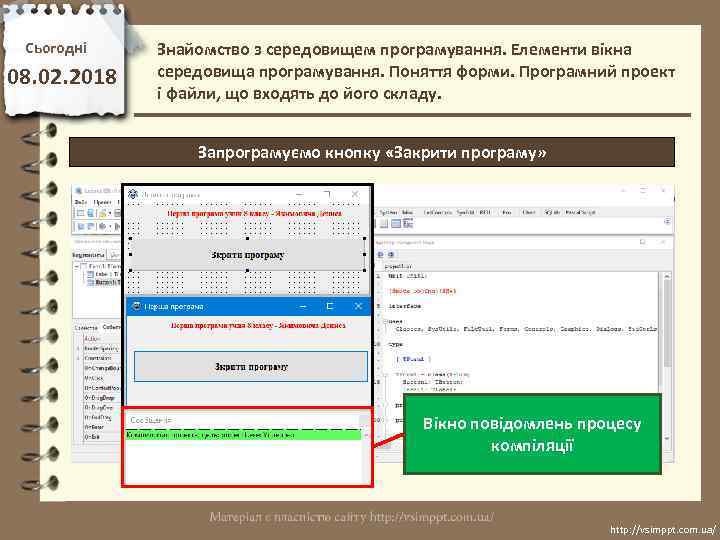Collapse the Form1 node in the component tree
The width and height of the screenshot is (720, 540).
[x=77, y=266]
